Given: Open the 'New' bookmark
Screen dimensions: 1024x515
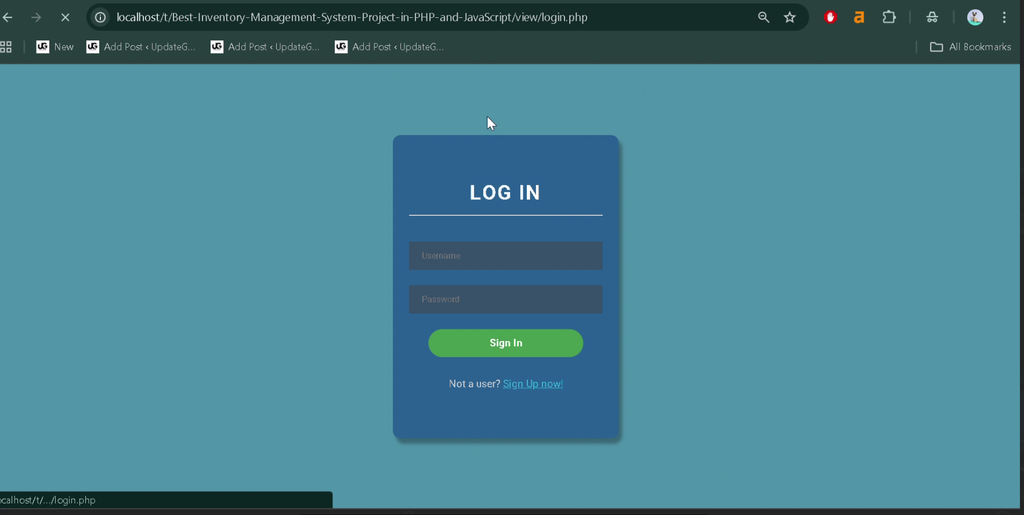Looking at the screenshot, I should point(55,47).
